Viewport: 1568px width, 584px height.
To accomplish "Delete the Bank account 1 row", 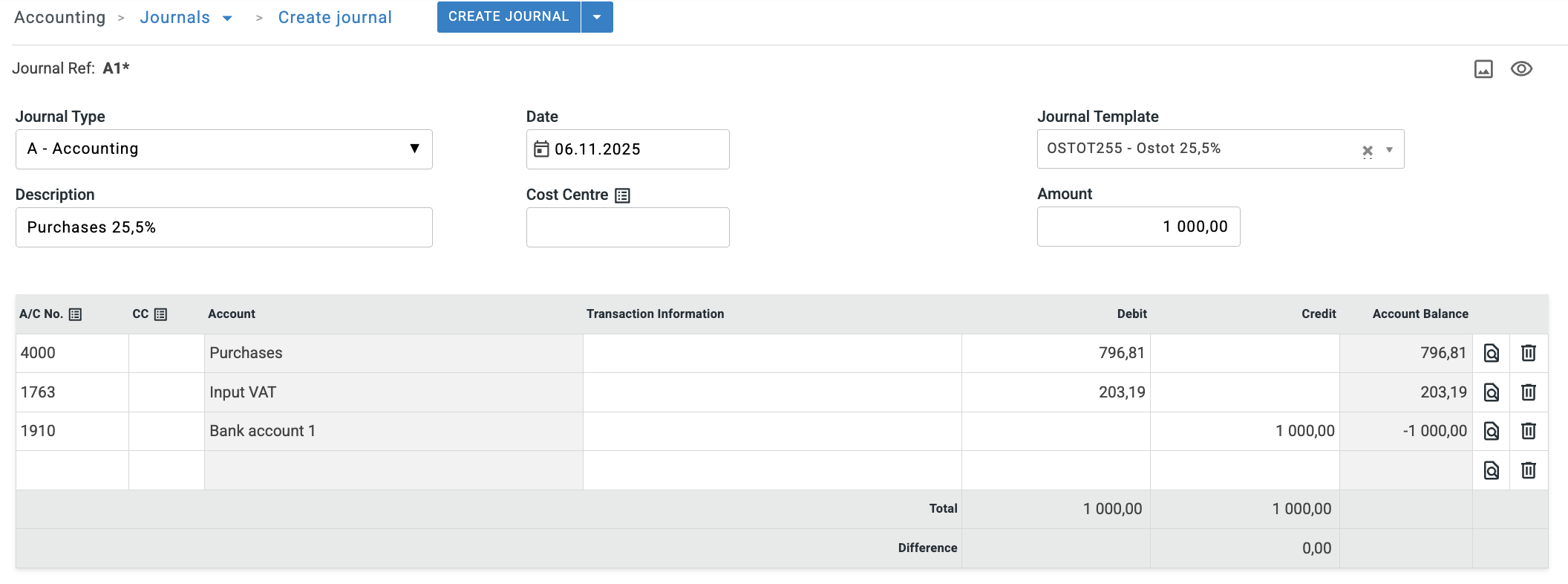I will (1528, 431).
